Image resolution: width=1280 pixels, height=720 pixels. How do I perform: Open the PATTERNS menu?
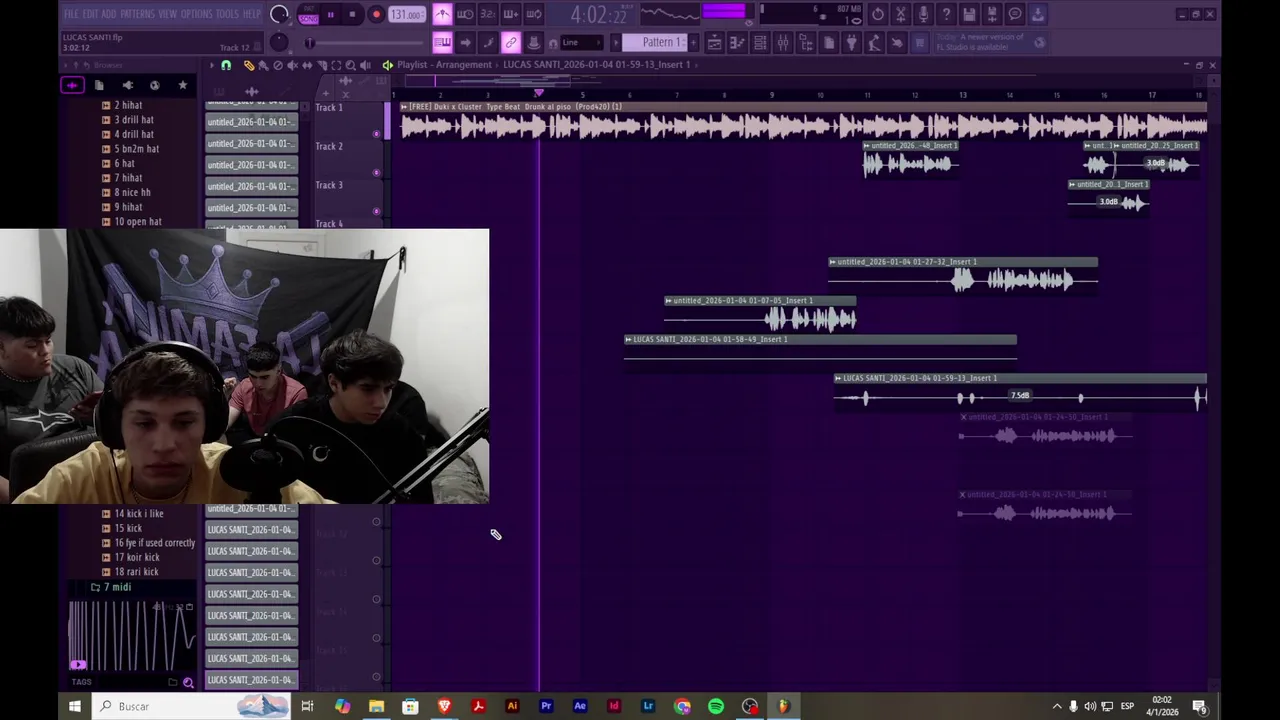[137, 14]
